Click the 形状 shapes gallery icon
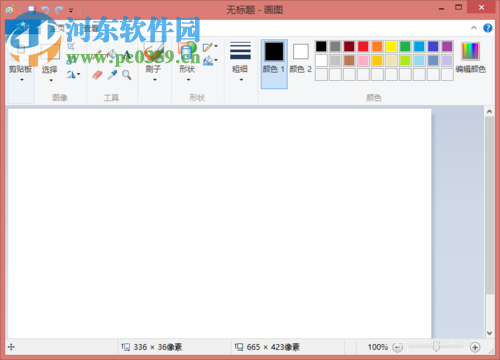Viewport: 500px width, 360px height. coord(187,52)
